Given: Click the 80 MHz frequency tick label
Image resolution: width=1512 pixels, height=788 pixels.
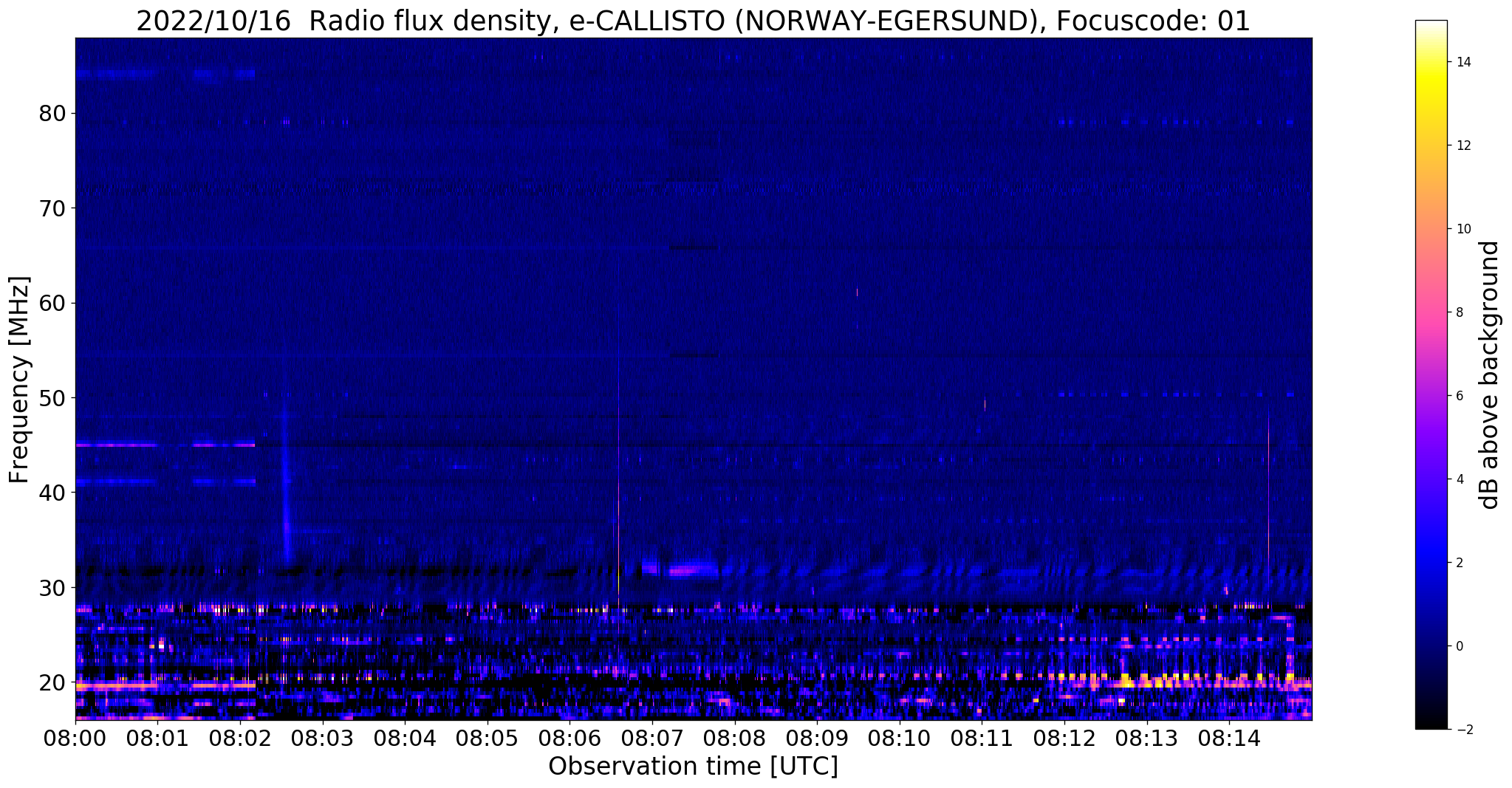Looking at the screenshot, I should point(52,114).
